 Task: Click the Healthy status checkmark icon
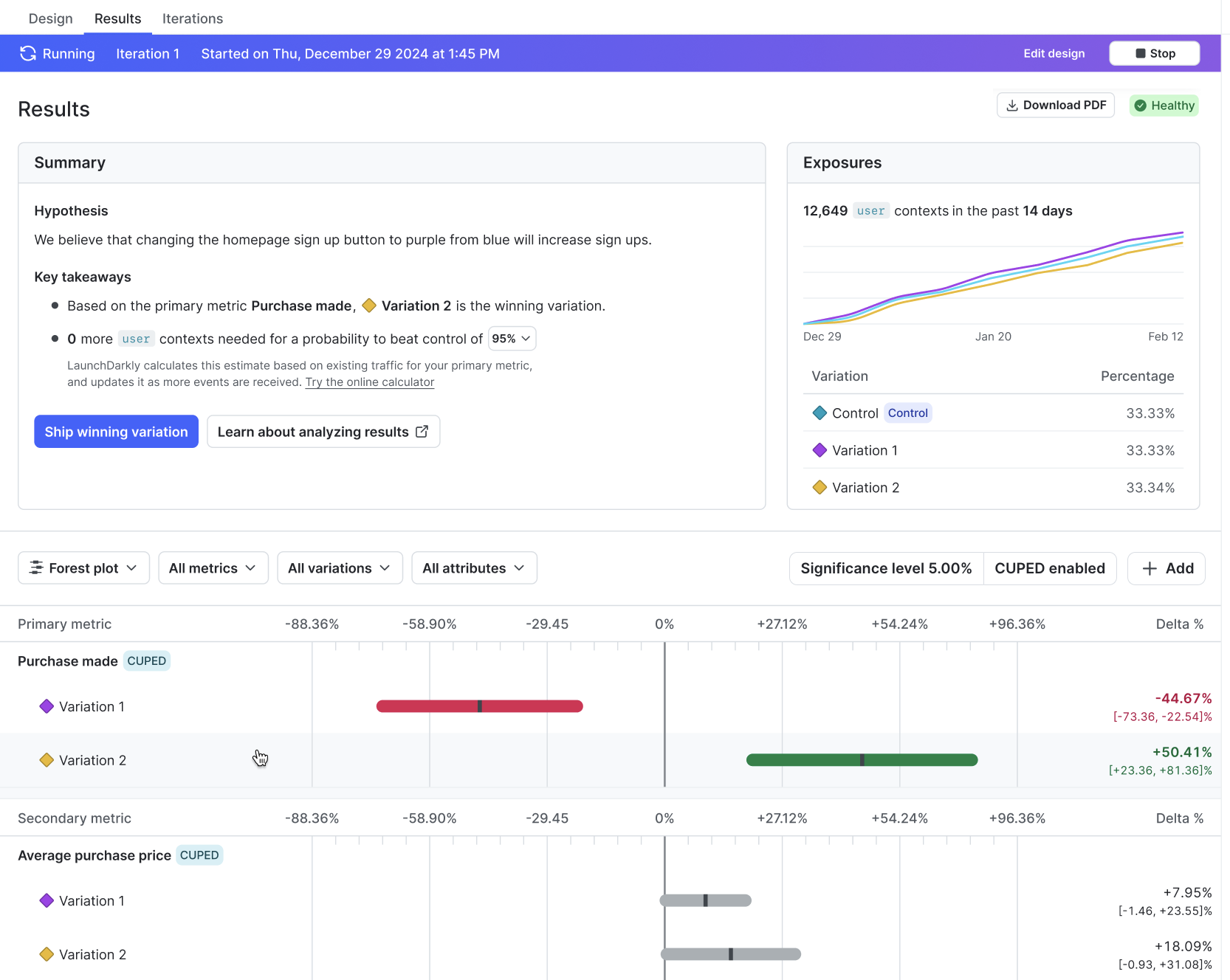[1140, 106]
